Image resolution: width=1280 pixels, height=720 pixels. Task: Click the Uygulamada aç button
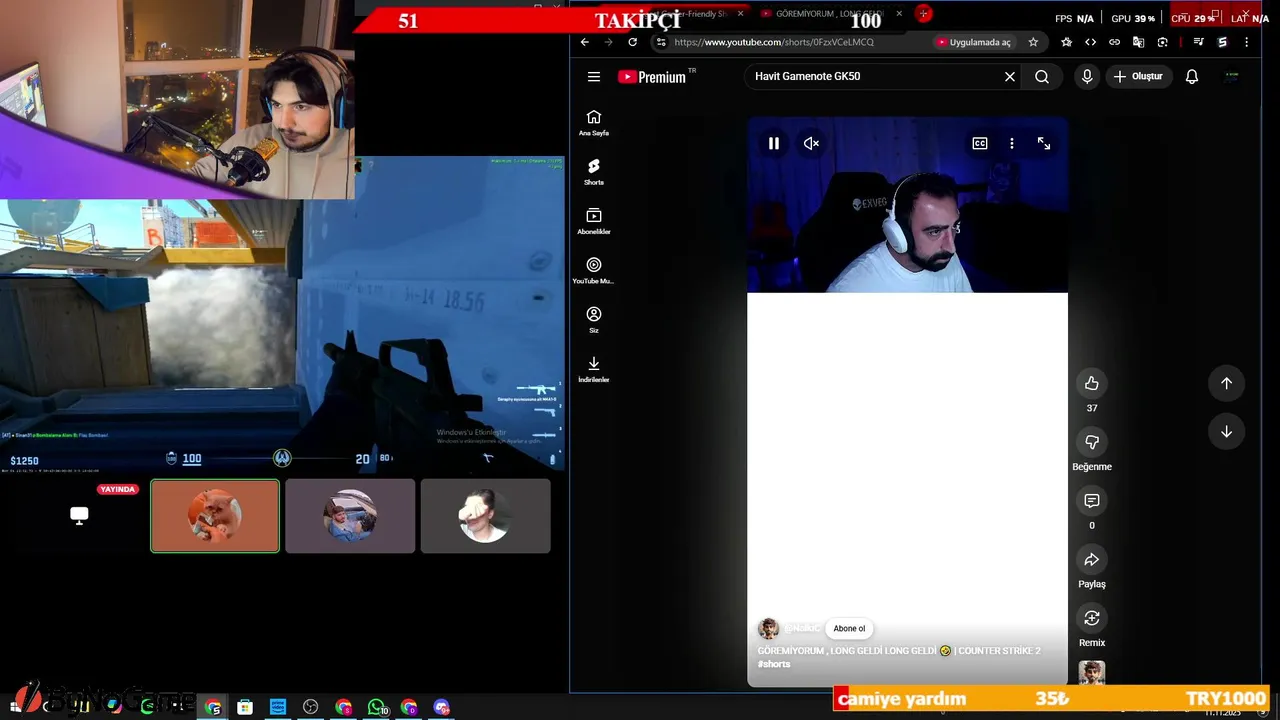(x=973, y=42)
